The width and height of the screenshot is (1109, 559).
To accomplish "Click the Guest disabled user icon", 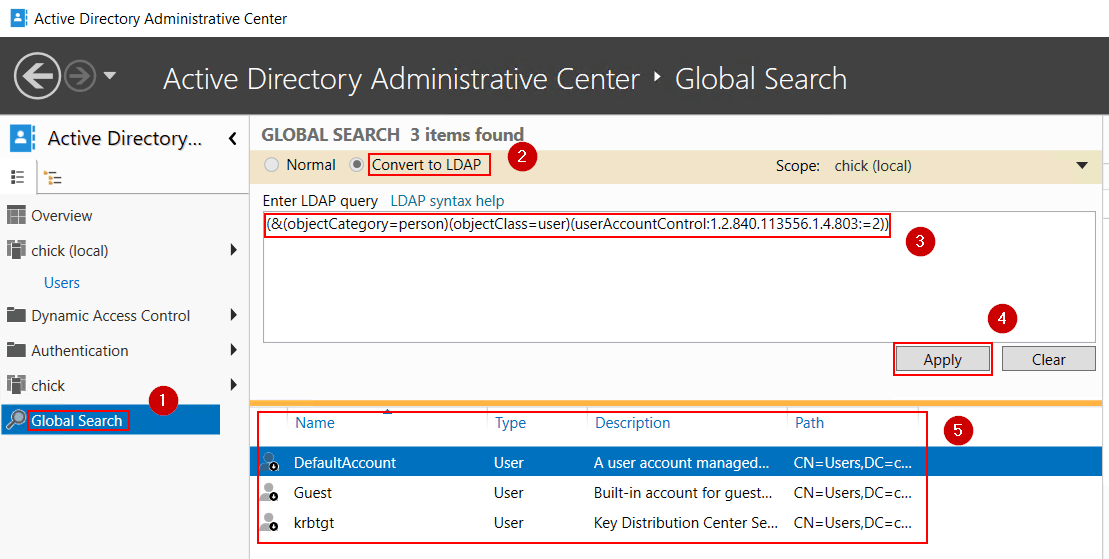I will tap(269, 492).
